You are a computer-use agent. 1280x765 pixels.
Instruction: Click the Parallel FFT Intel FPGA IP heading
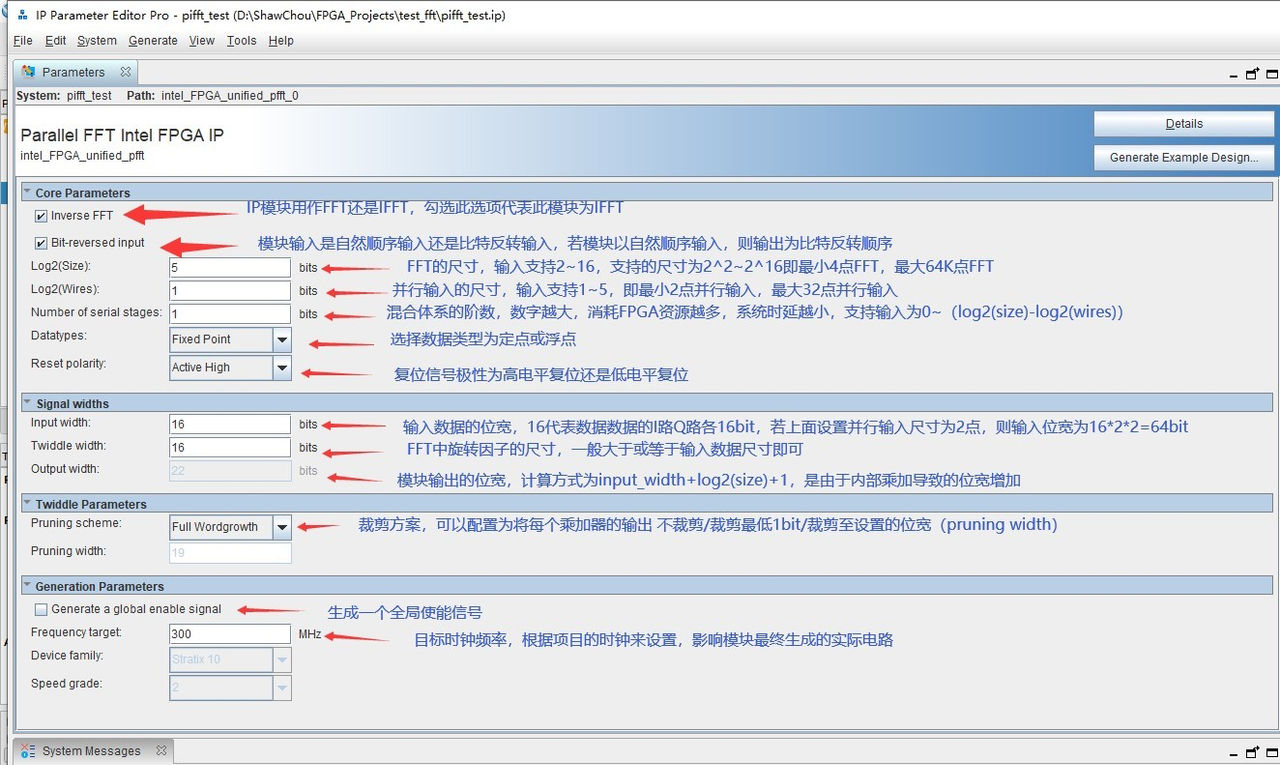click(122, 135)
